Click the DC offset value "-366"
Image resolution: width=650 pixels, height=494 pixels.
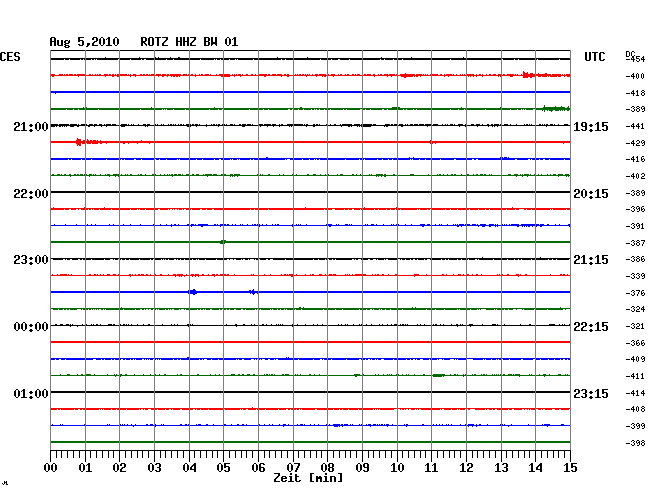click(x=635, y=343)
